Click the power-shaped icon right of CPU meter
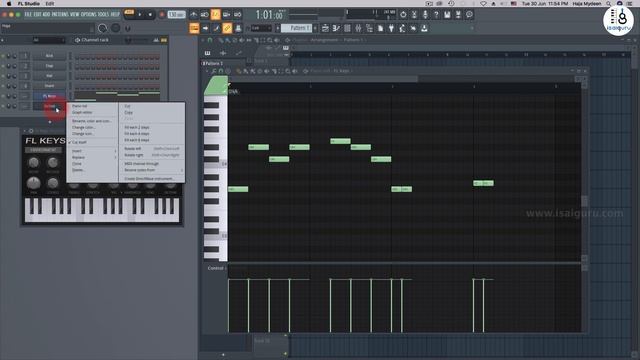640x360 pixels. pos(403,15)
